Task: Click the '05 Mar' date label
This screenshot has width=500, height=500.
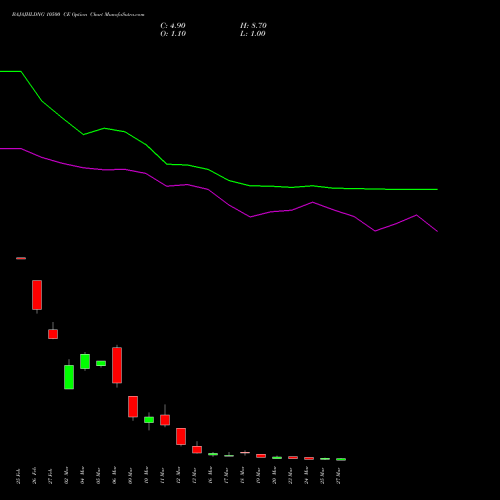Action: click(98, 475)
